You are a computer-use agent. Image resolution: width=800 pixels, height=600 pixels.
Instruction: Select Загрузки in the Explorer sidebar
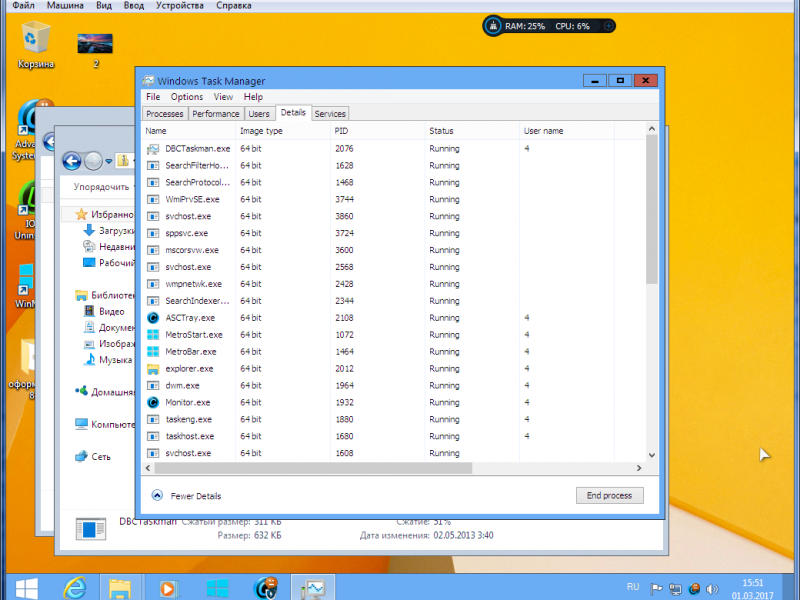pos(109,231)
